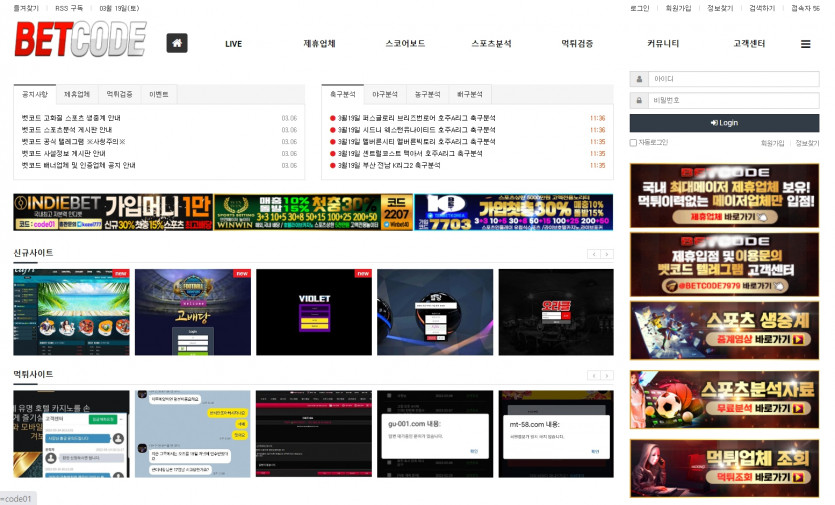Click the 회원가입 link below Login button
Viewport: 835px width, 505px height.
772,144
